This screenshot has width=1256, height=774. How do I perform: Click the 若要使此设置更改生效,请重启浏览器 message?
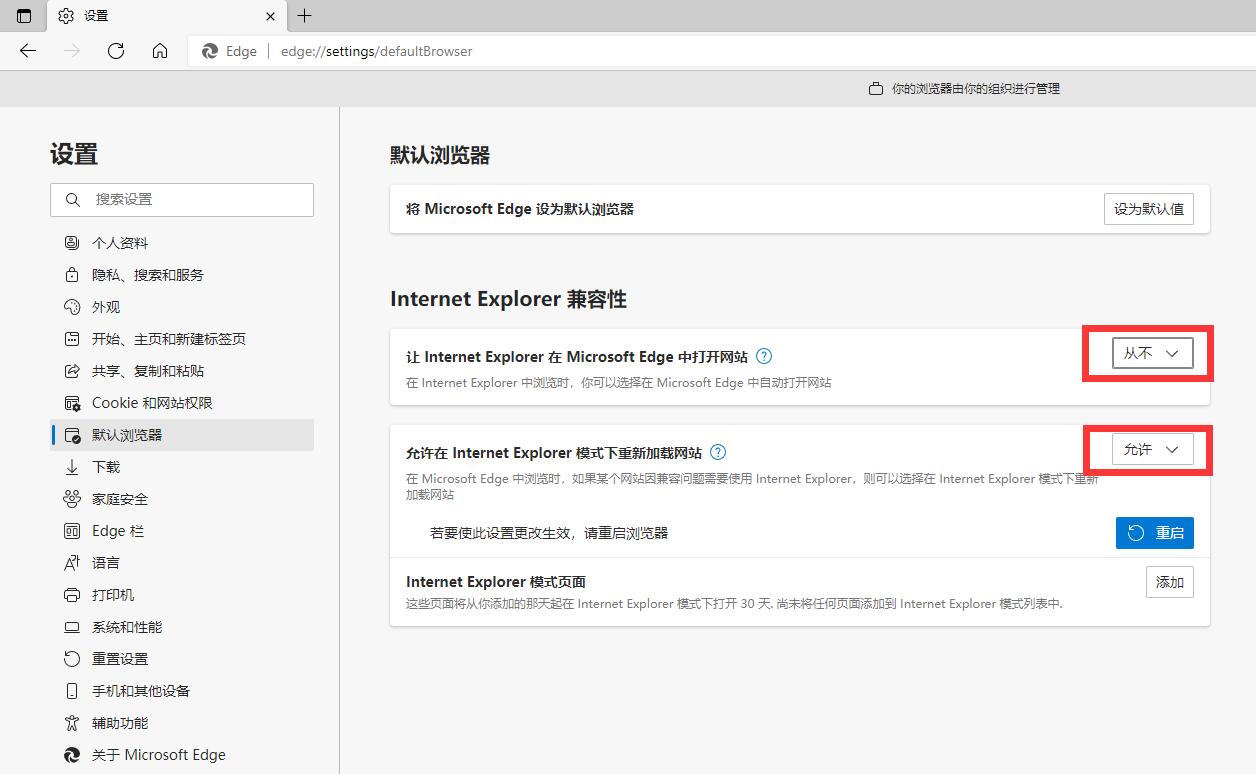pyautogui.click(x=549, y=533)
